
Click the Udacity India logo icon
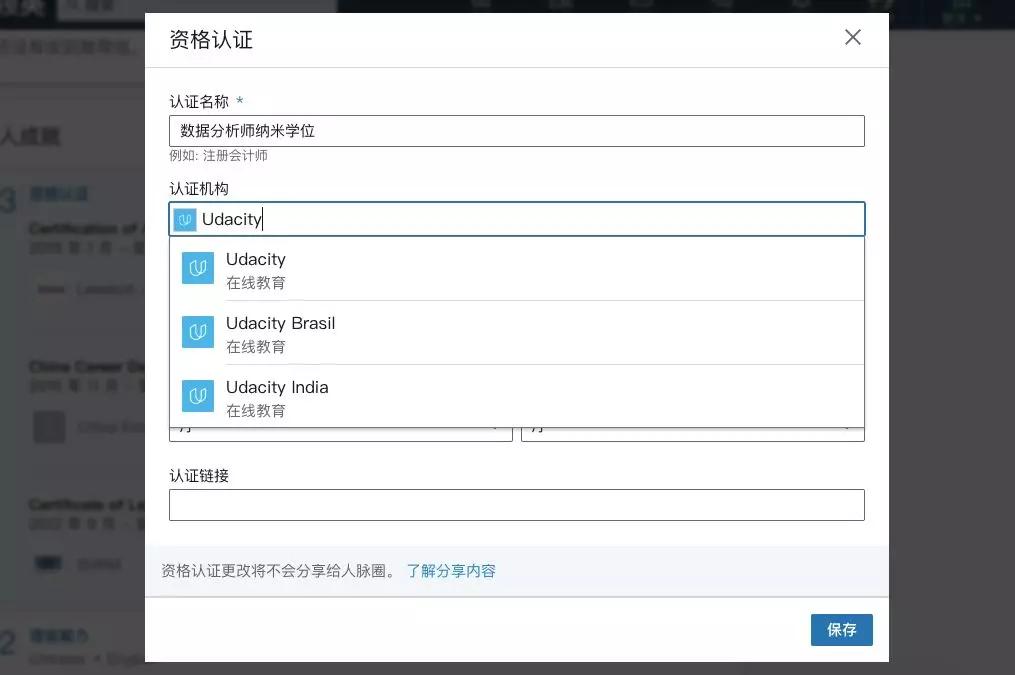click(x=197, y=396)
